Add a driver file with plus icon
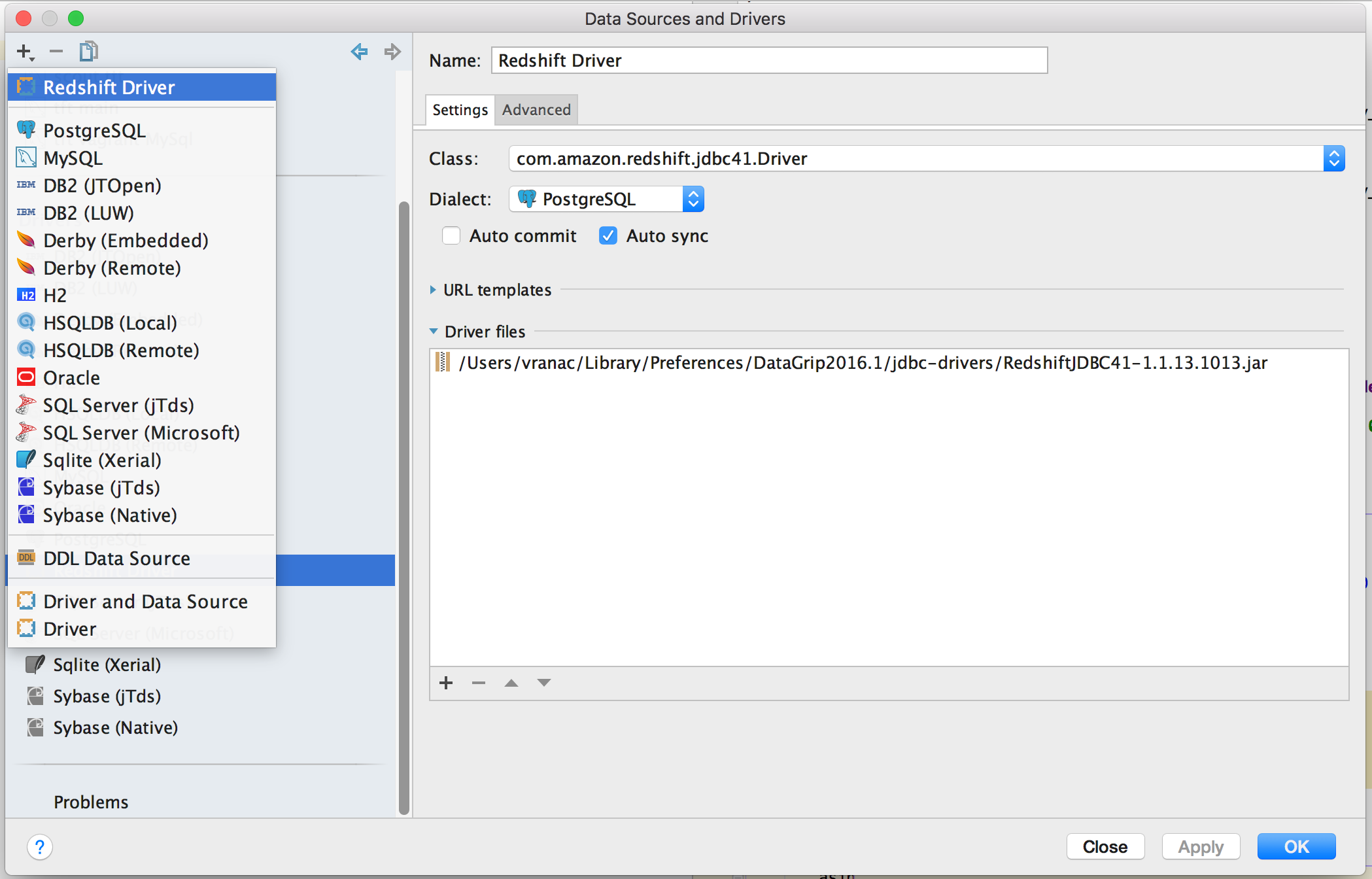This screenshot has width=1372, height=879. coord(446,683)
